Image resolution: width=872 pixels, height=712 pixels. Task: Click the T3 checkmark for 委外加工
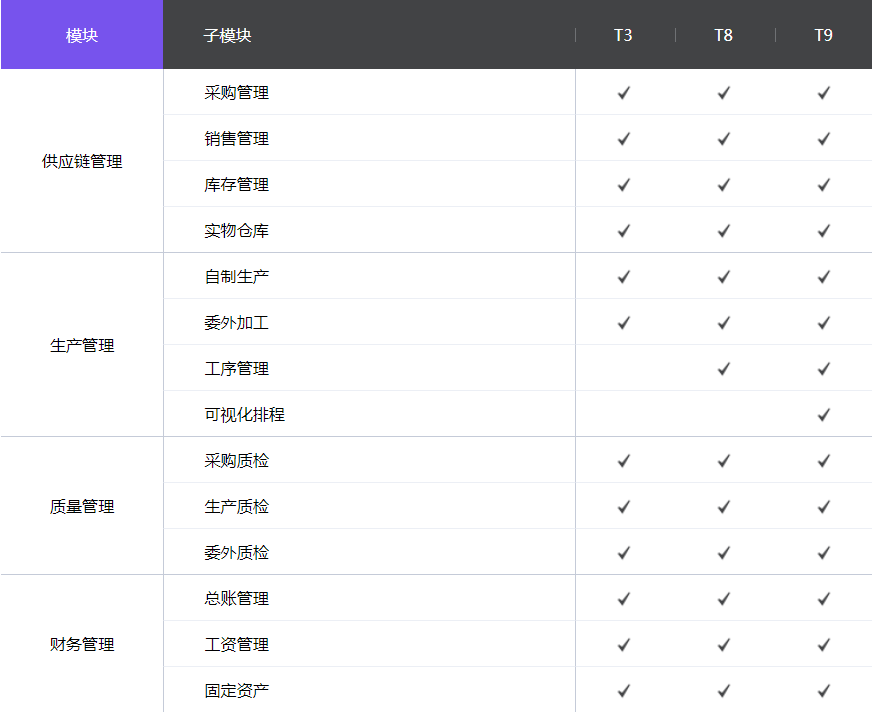pyautogui.click(x=624, y=323)
